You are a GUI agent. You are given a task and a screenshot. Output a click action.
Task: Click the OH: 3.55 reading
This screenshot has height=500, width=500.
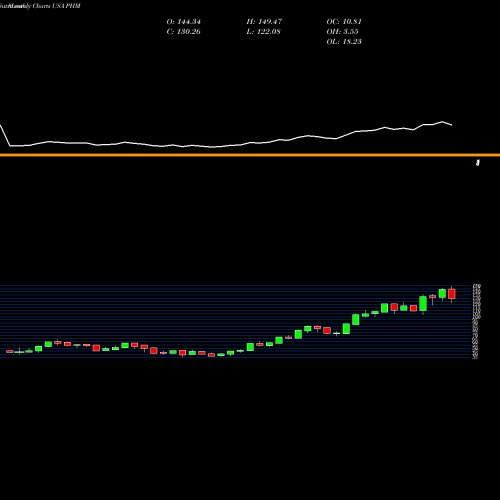coord(342,32)
